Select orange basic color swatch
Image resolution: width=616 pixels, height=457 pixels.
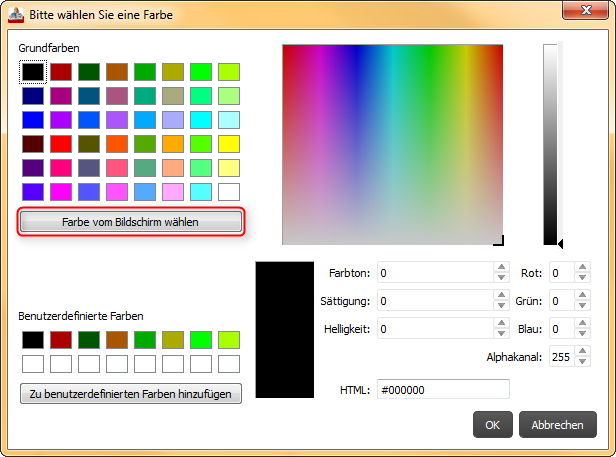[x=173, y=144]
